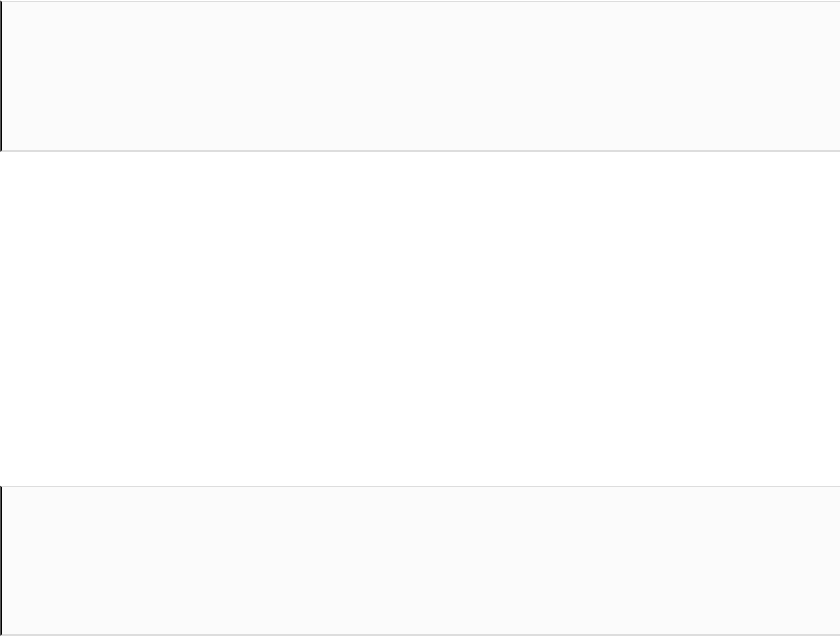Click the dark left border of the top block
The height and width of the screenshot is (636, 840).
tap(1, 75)
